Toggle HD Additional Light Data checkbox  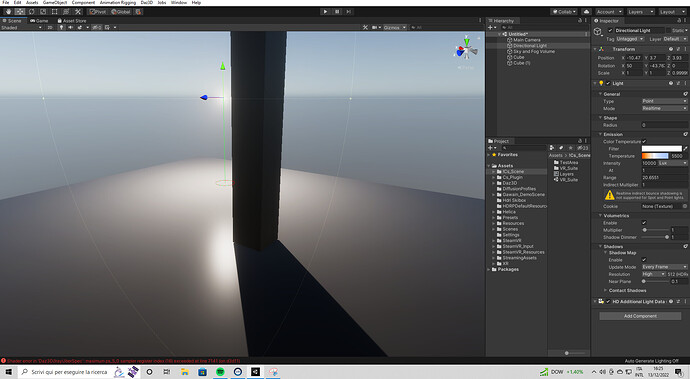(x=608, y=302)
